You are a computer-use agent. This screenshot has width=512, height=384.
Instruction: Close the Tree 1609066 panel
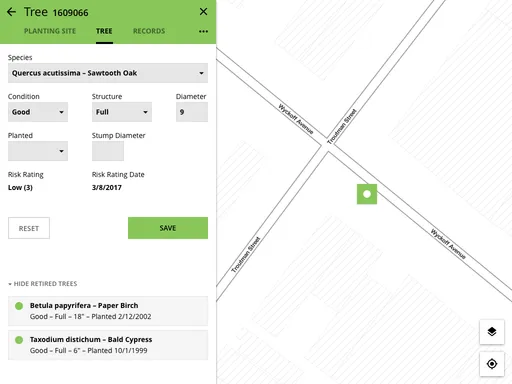coord(203,12)
